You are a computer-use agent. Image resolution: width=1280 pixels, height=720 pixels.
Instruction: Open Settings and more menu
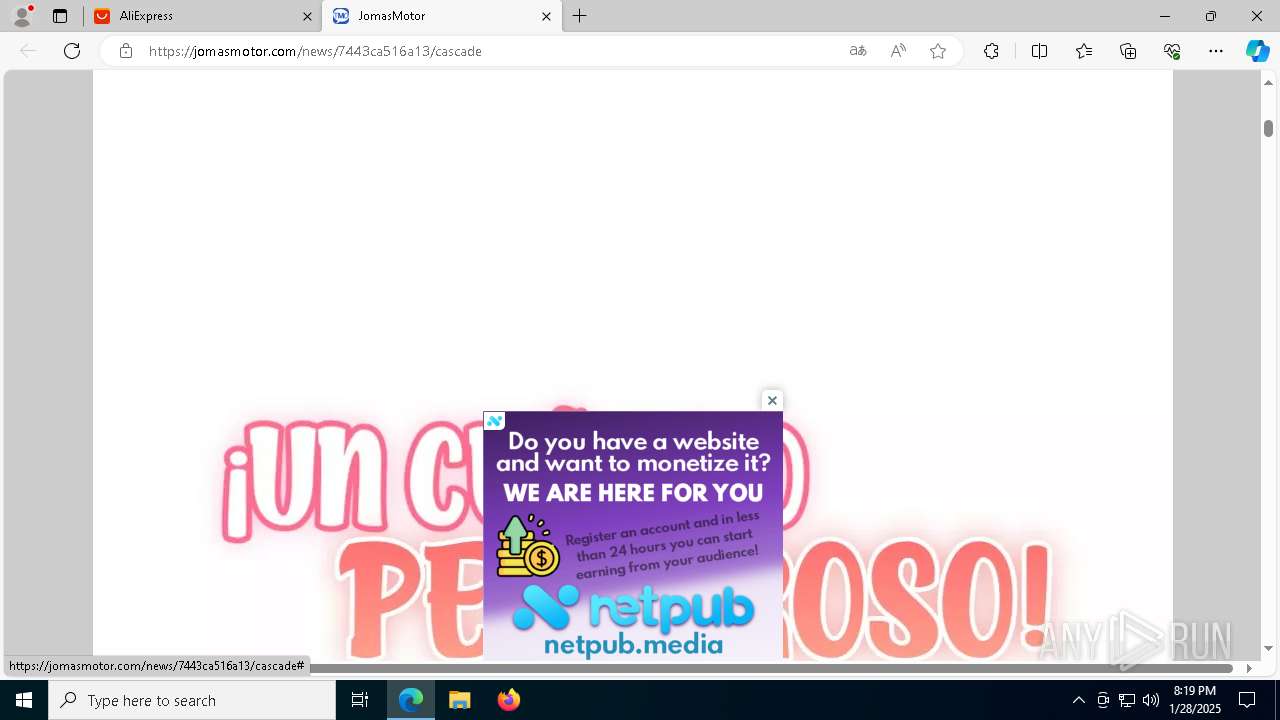click(1216, 51)
